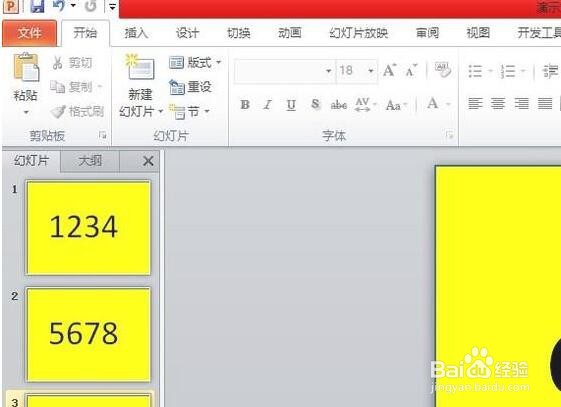
Task: Open the 复制 dropdown arrow
Action: tap(100, 87)
